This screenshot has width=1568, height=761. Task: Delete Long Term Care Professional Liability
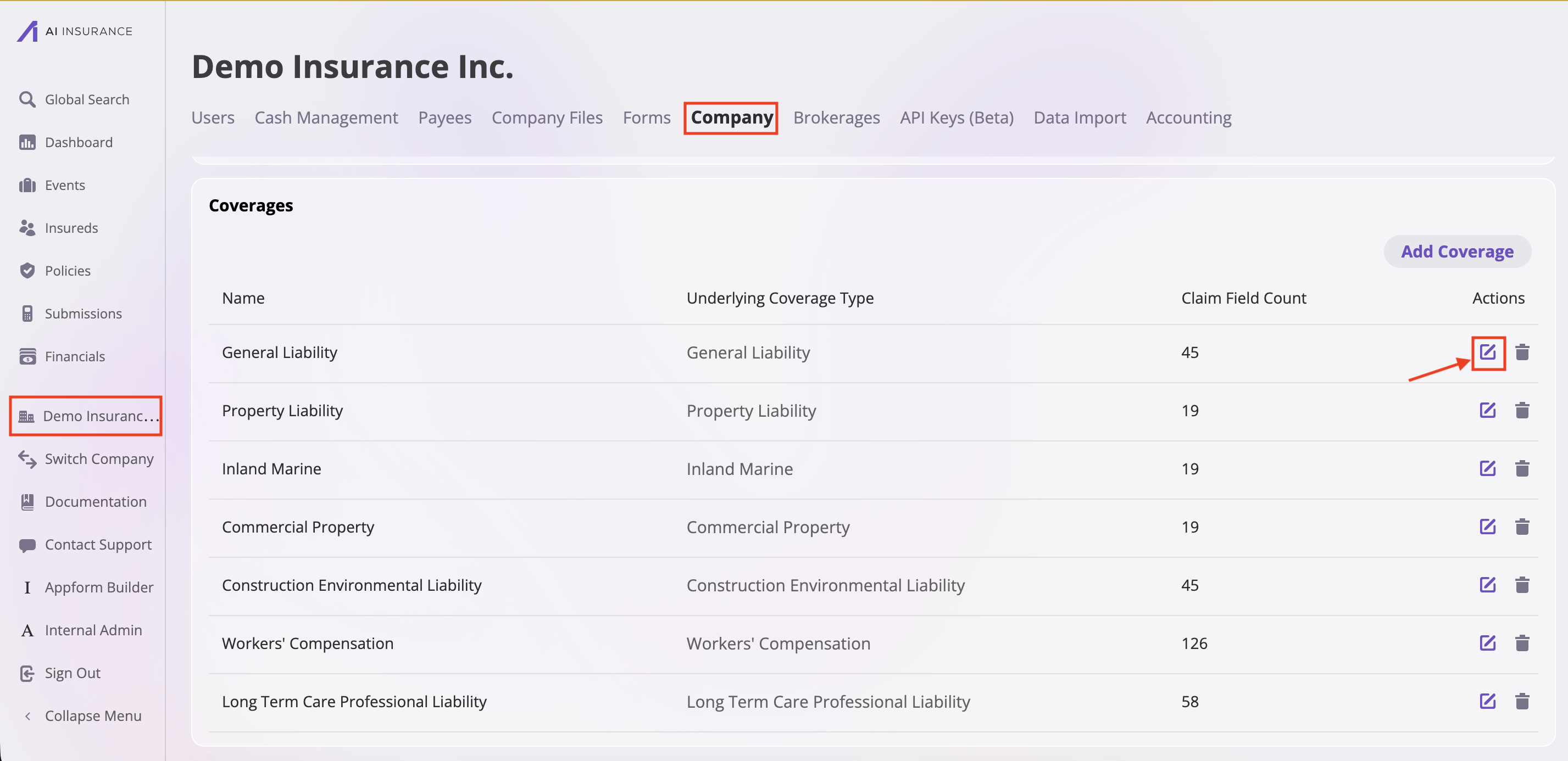[1522, 701]
